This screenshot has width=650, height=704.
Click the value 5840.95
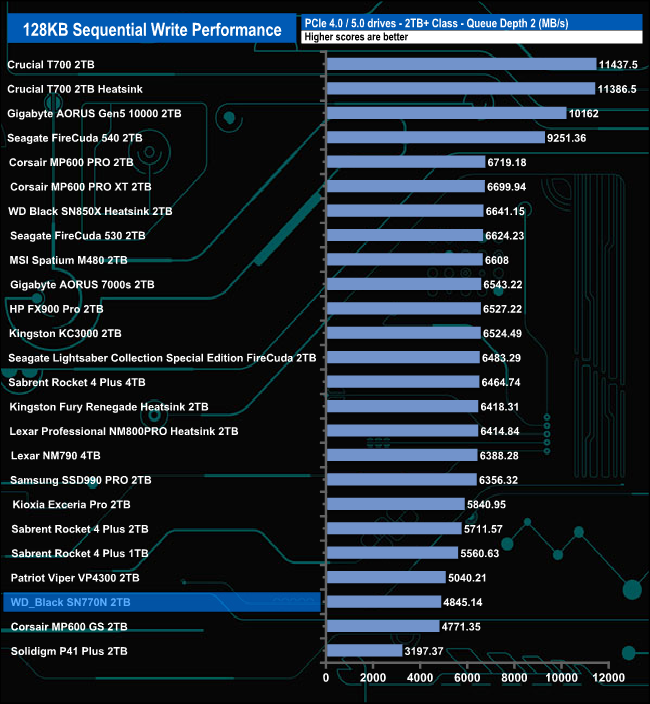pos(486,505)
